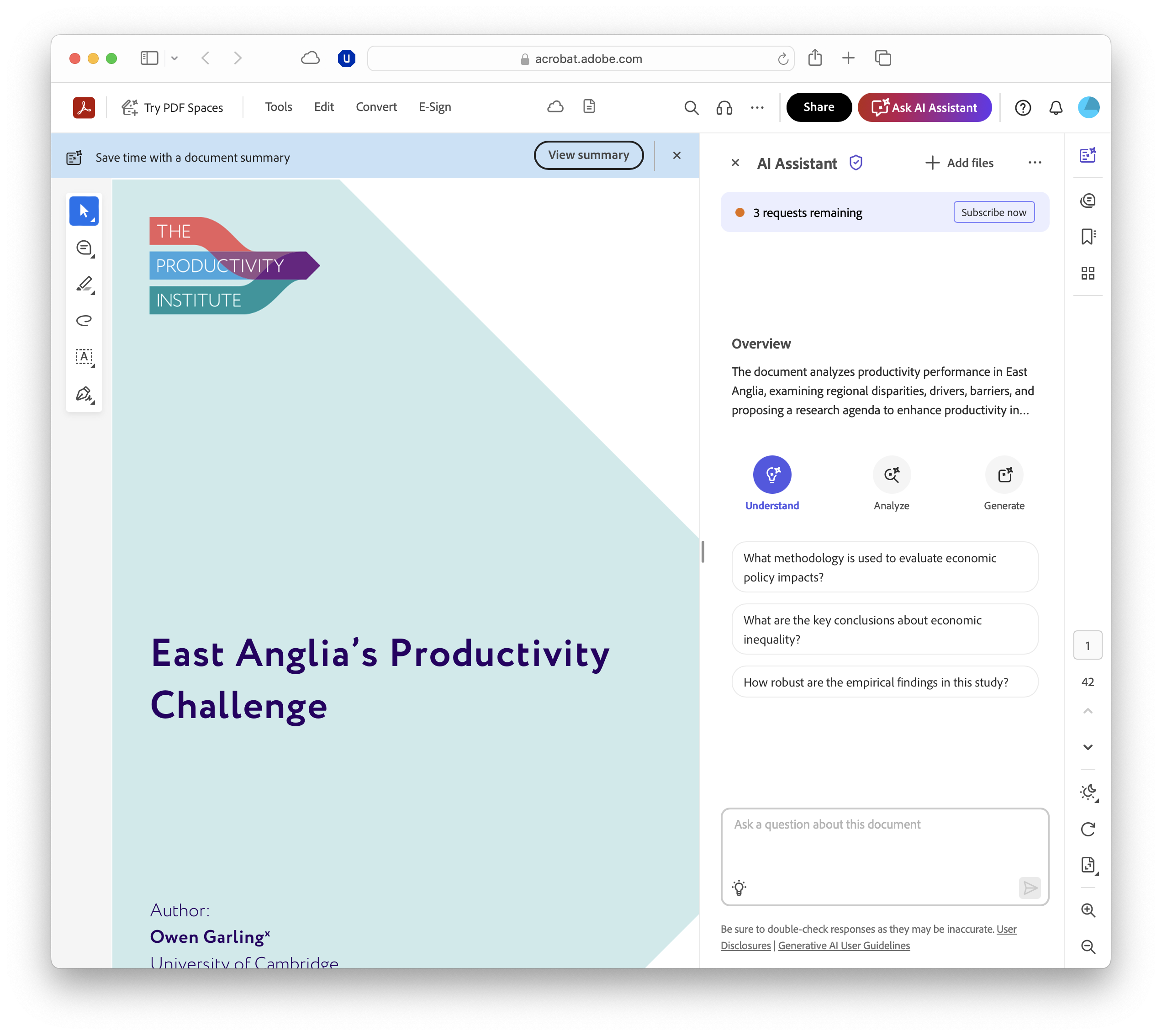The width and height of the screenshot is (1162, 1036).
Task: Toggle dark mode display theme icon
Action: [1088, 792]
